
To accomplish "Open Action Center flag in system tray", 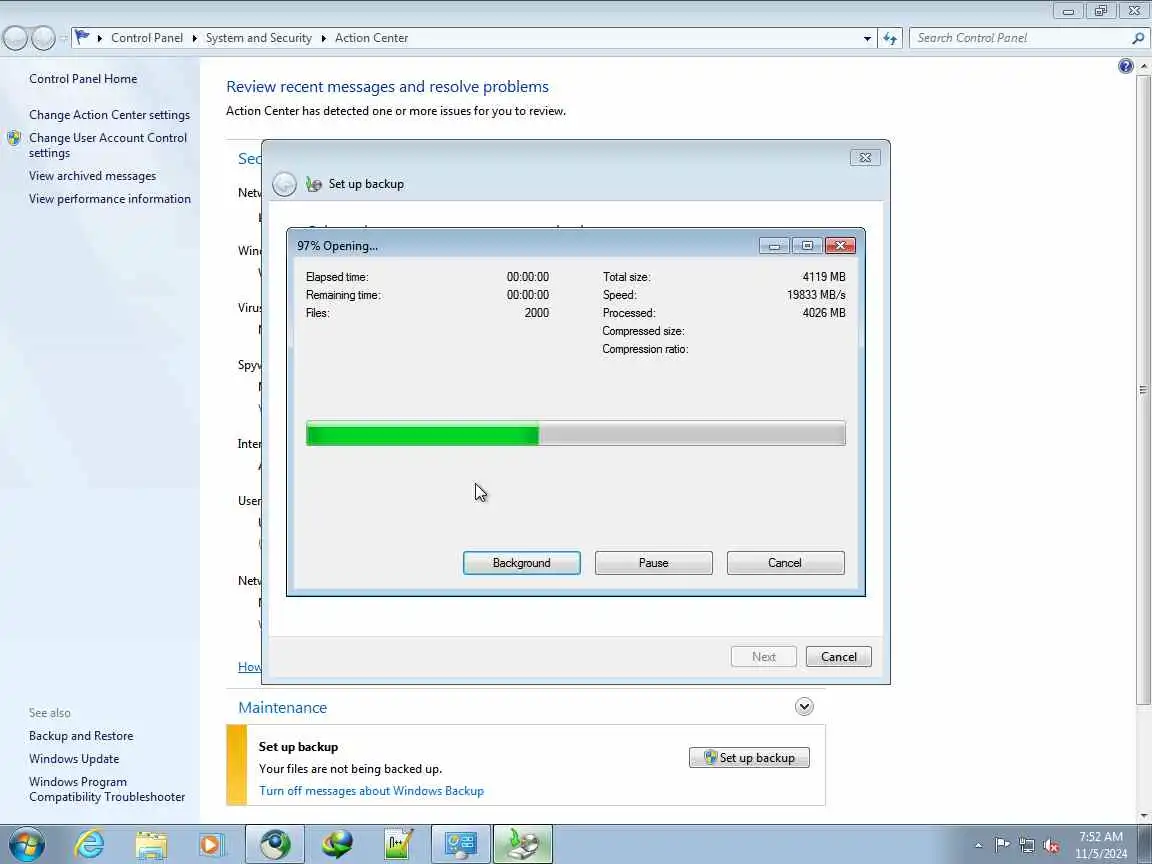I will click(x=1002, y=846).
